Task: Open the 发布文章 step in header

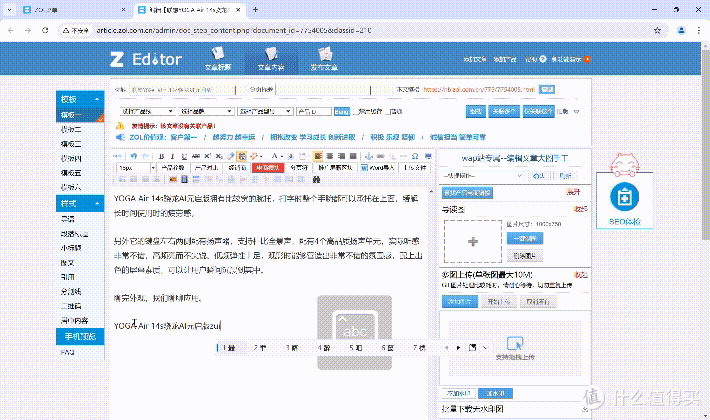Action: tap(324, 59)
